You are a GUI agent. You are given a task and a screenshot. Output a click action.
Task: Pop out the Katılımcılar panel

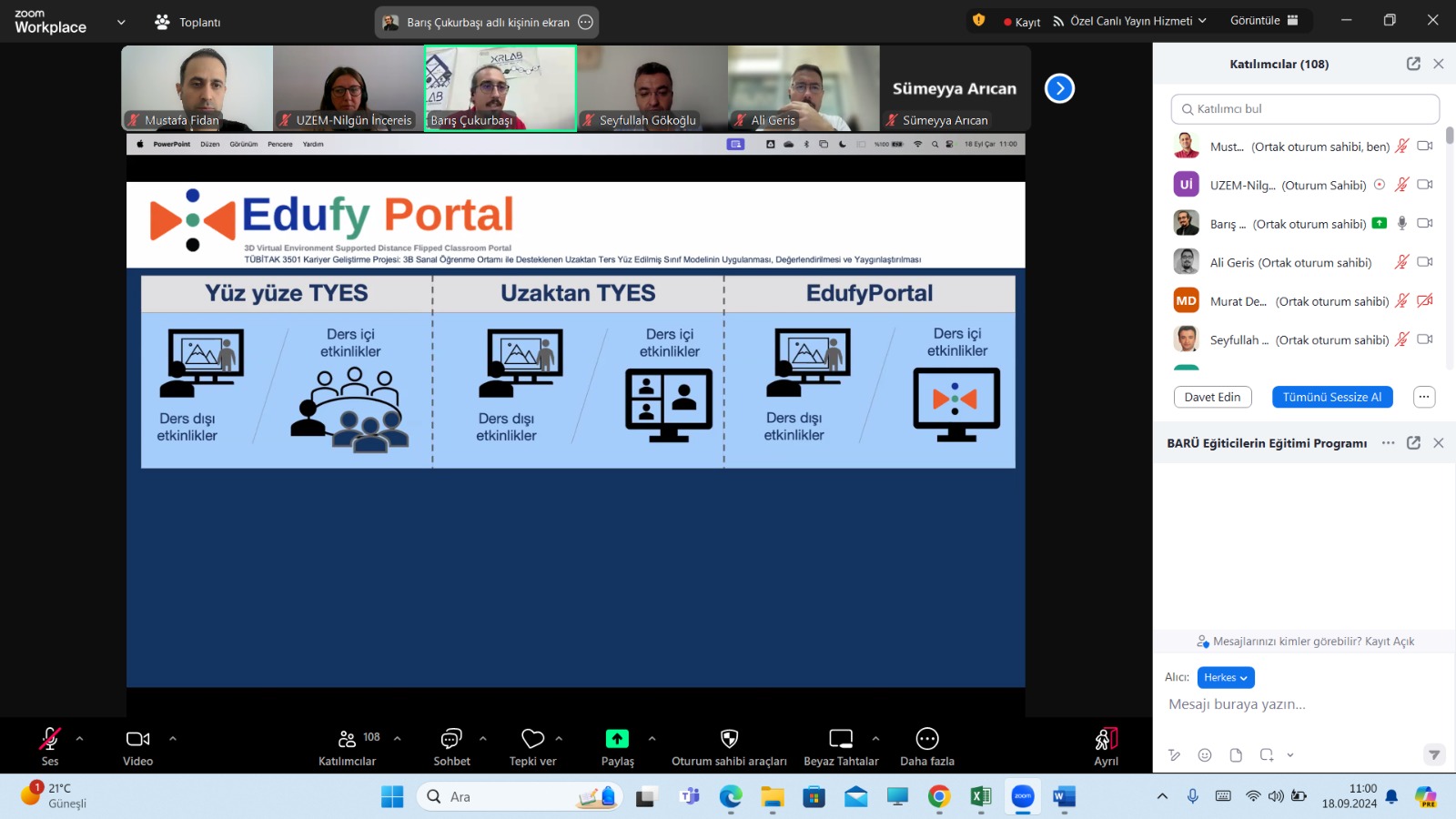click(1413, 64)
